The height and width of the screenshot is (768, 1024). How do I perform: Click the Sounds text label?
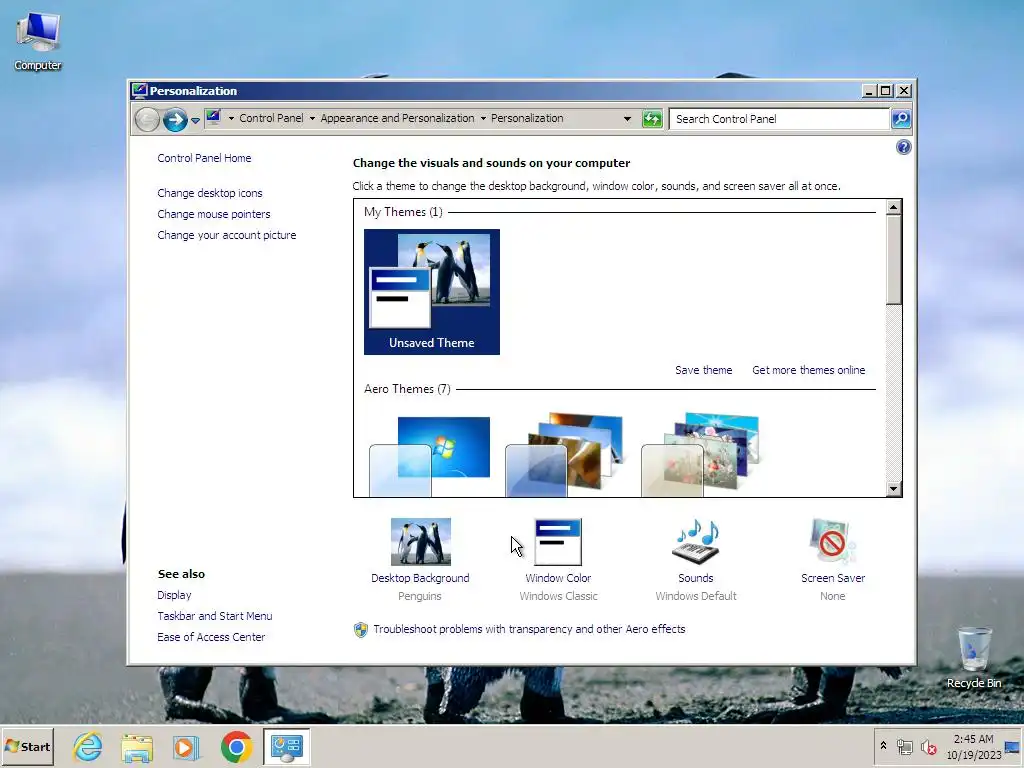[x=696, y=579]
